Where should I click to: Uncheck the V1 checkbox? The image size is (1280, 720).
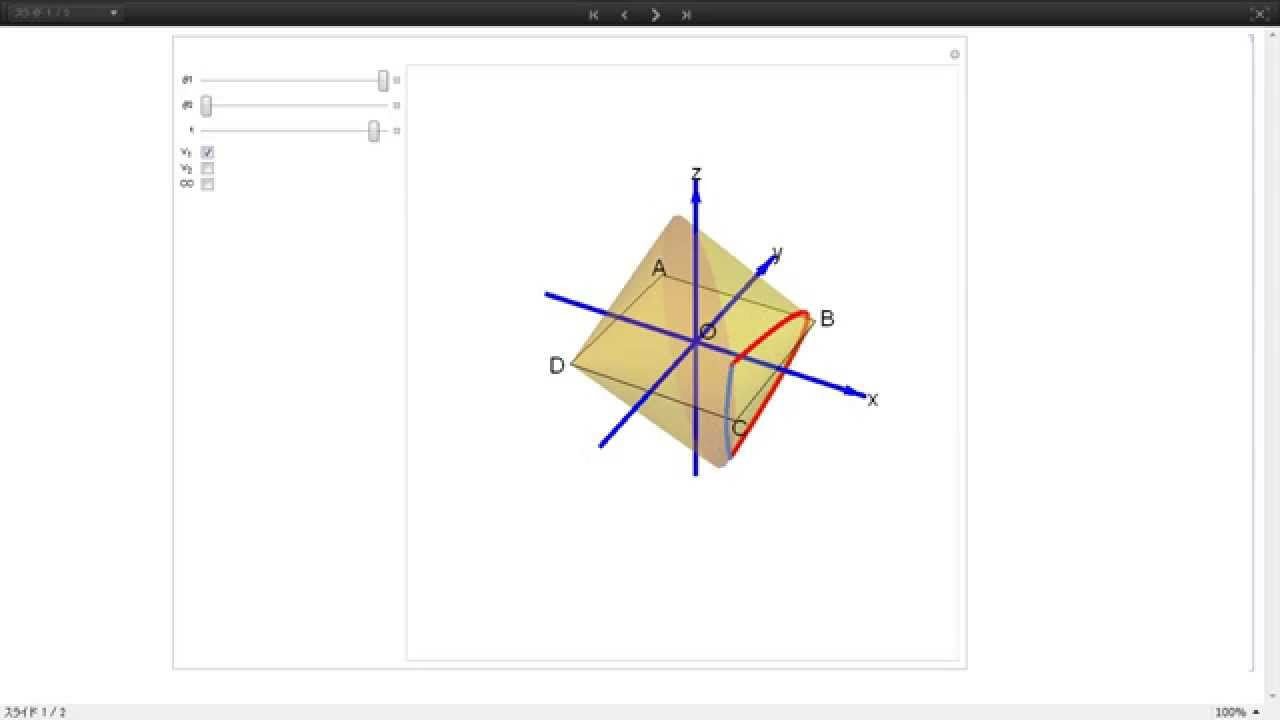(208, 152)
